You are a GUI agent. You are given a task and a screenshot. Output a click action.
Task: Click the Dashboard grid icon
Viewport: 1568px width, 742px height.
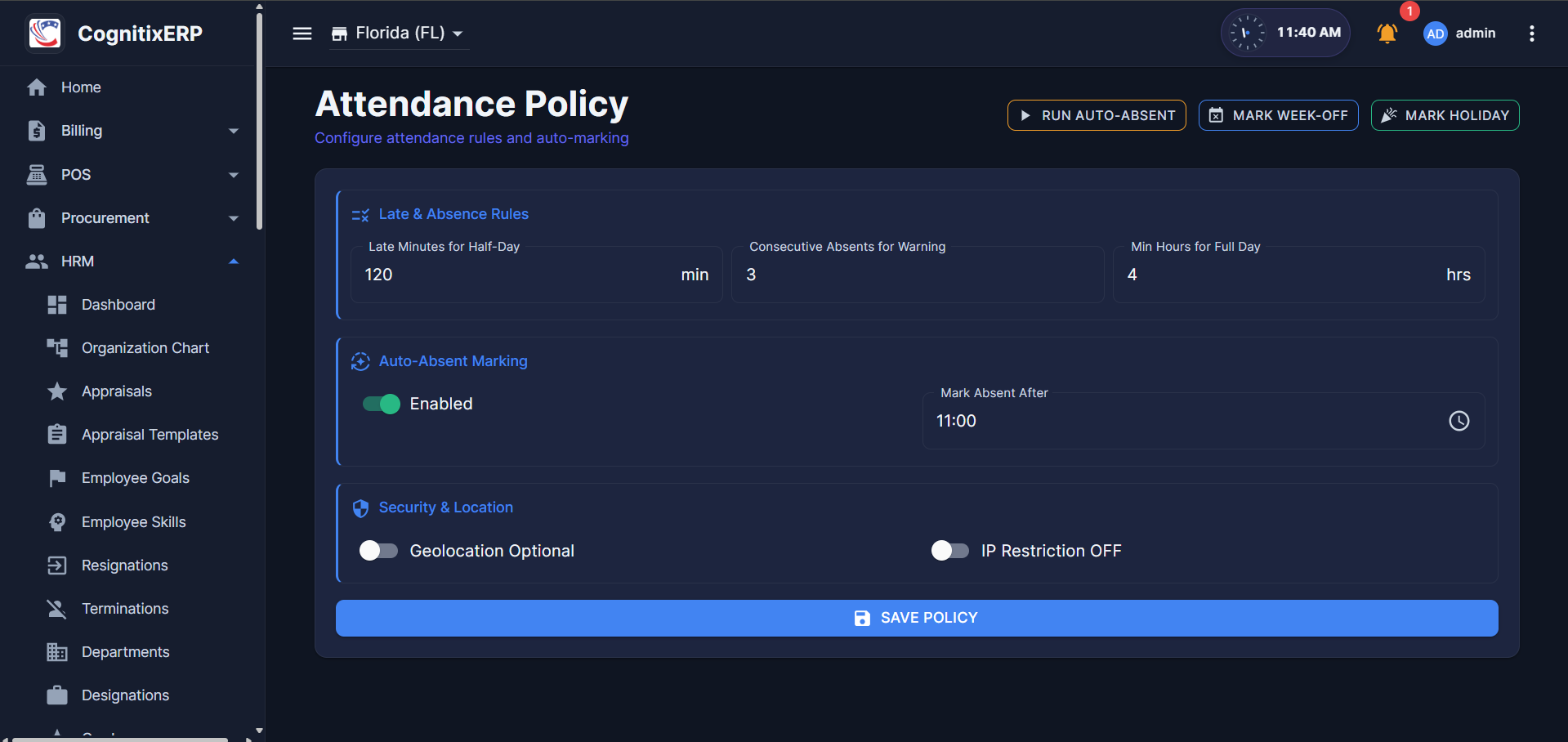[x=57, y=305]
